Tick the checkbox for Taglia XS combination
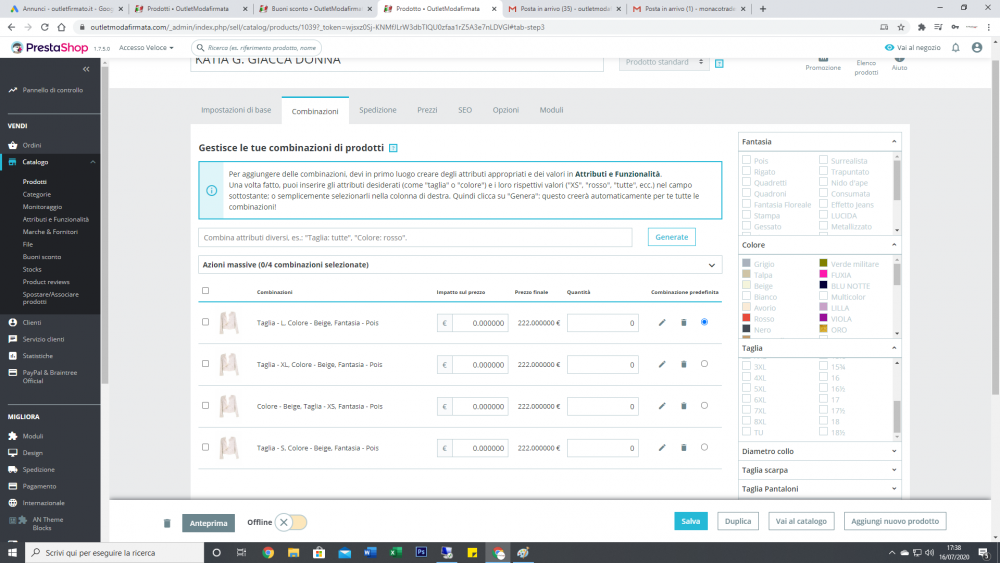The height and width of the screenshot is (563, 1000). point(205,406)
